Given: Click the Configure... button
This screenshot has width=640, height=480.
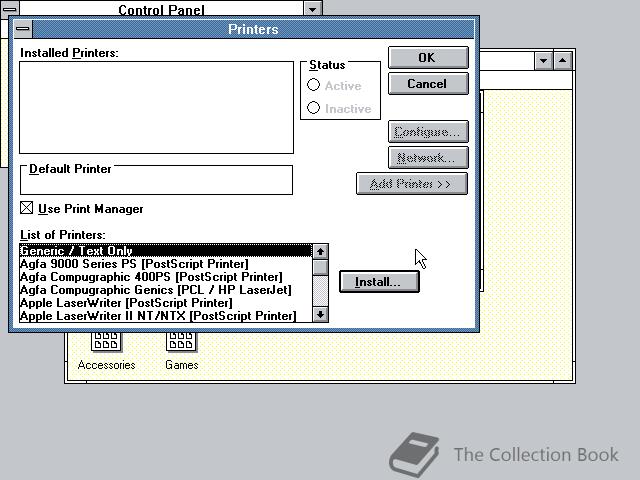Looking at the screenshot, I should 428,131.
